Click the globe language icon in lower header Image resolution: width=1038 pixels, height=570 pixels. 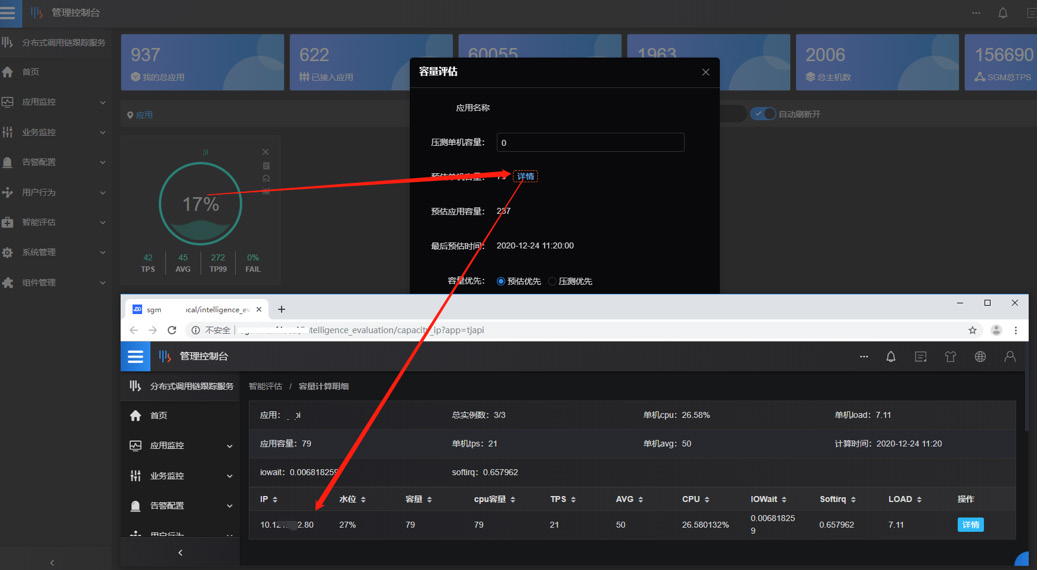click(x=980, y=356)
